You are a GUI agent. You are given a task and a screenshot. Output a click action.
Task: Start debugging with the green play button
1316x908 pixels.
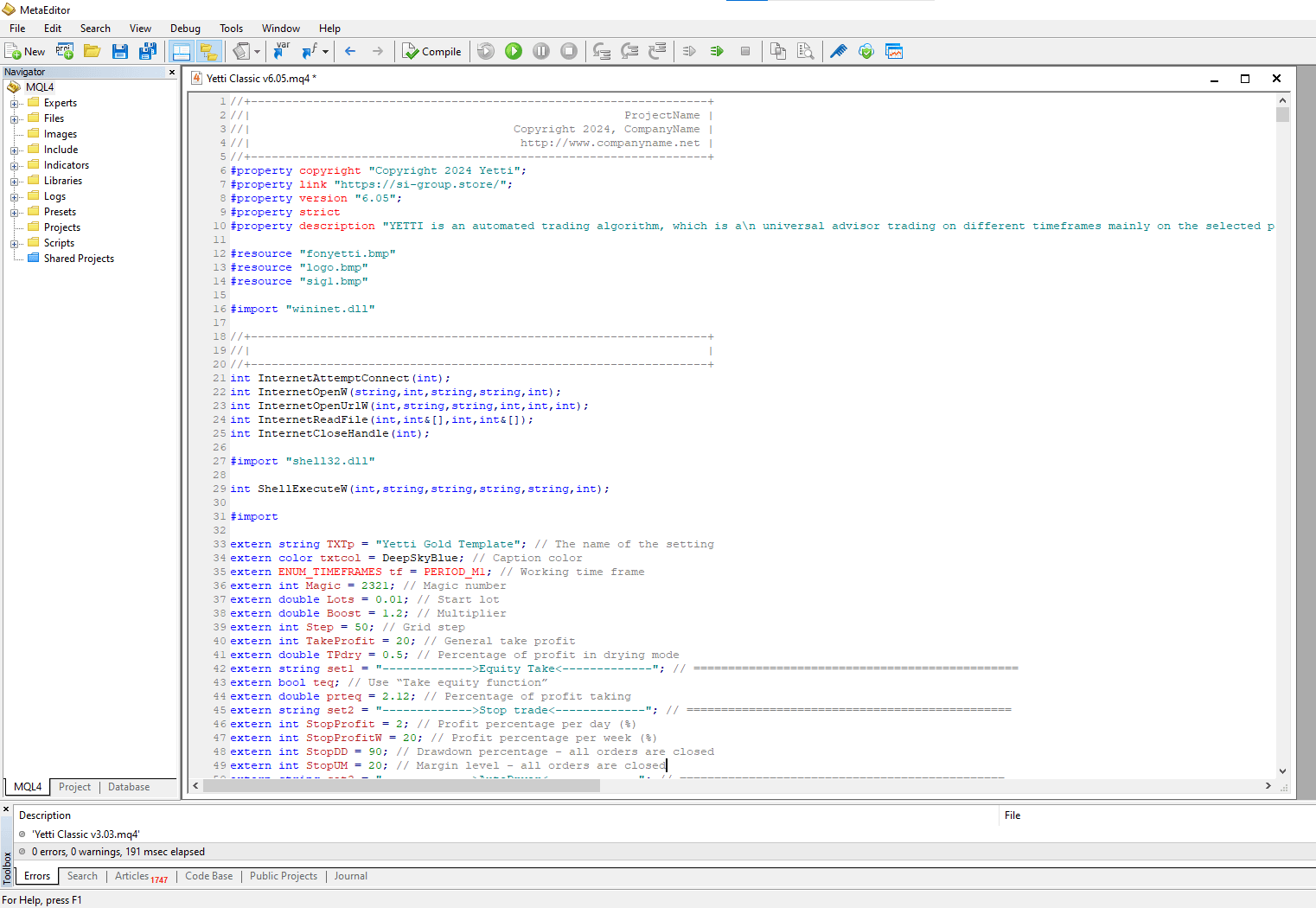click(x=514, y=52)
